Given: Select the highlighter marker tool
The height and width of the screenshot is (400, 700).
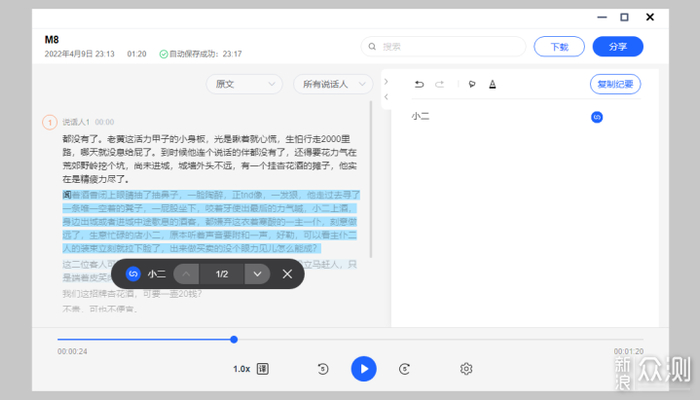Looking at the screenshot, I should pyautogui.click(x=472, y=84).
